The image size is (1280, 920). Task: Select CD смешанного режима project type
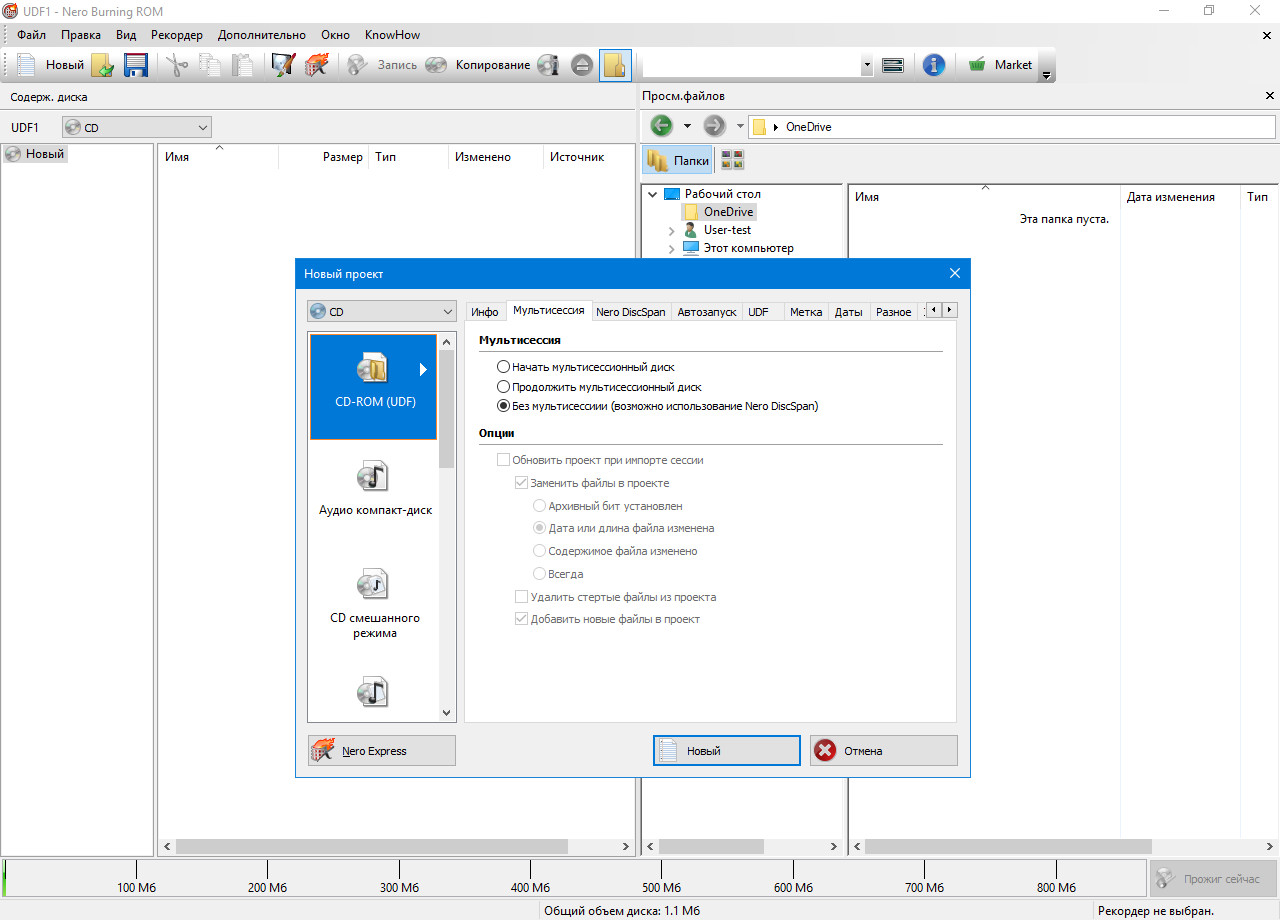(375, 604)
